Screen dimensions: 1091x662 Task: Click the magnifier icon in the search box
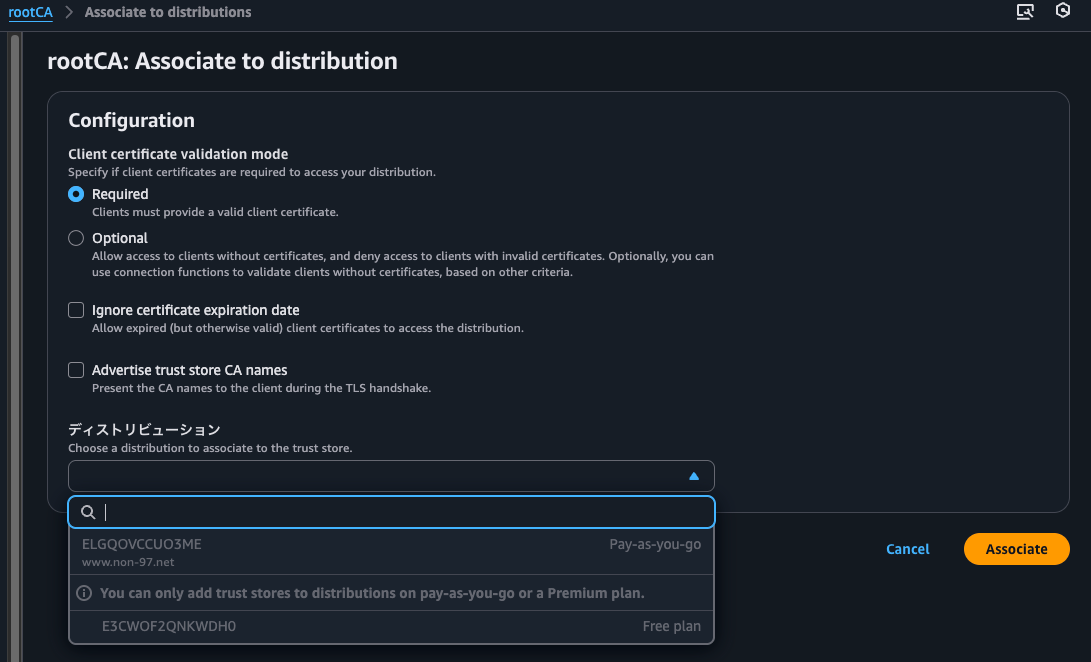tap(87, 512)
